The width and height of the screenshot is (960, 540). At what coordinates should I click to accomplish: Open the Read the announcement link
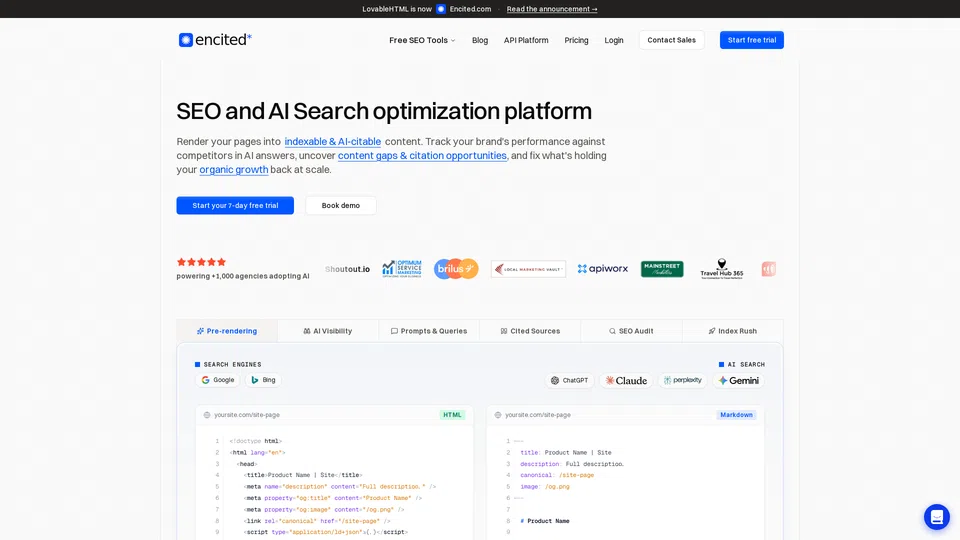tap(552, 9)
